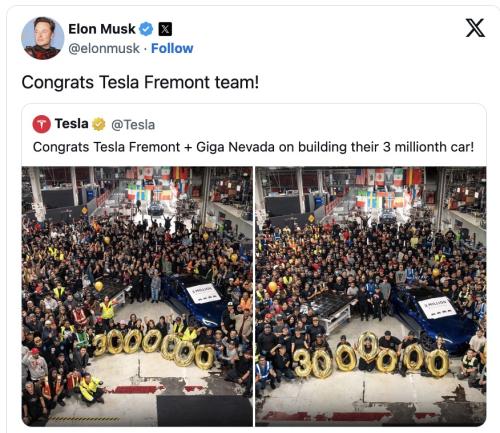The width and height of the screenshot is (500, 433).
Task: Open Elon Musk's profile picture avatar
Action: coord(42,38)
